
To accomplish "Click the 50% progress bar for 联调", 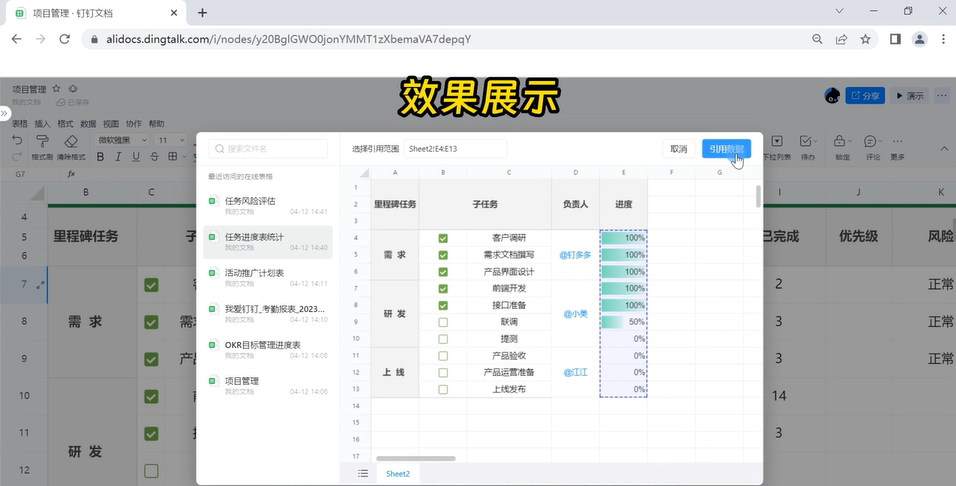I will point(623,322).
